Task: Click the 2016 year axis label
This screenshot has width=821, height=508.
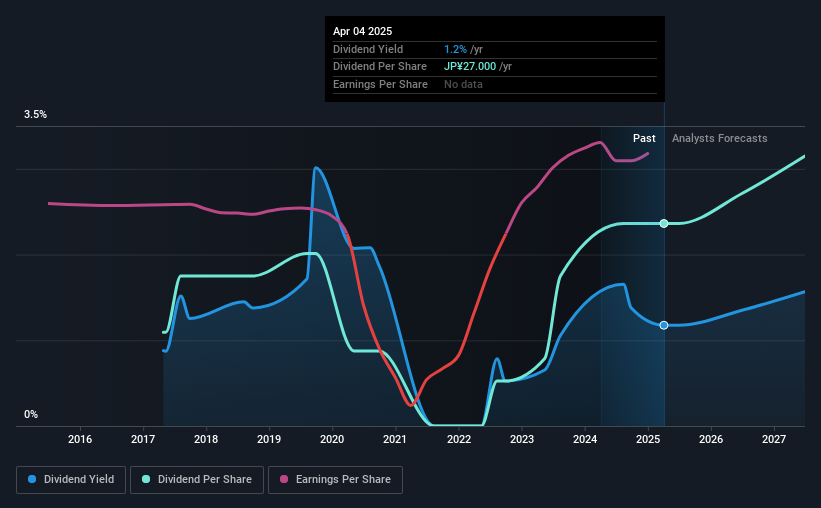Action: [80, 439]
